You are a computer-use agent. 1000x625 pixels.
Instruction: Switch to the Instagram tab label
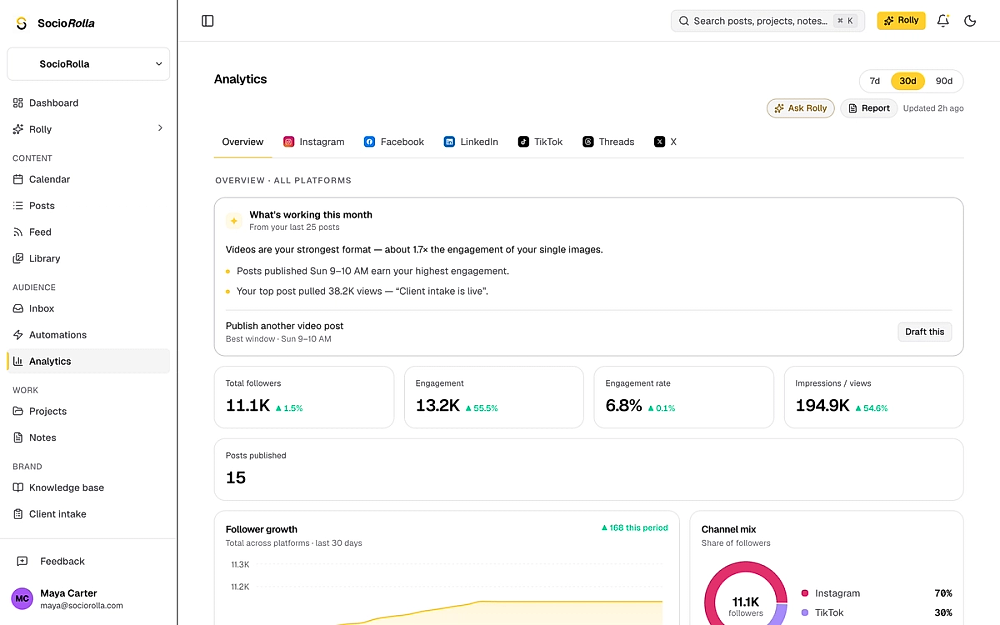click(321, 142)
